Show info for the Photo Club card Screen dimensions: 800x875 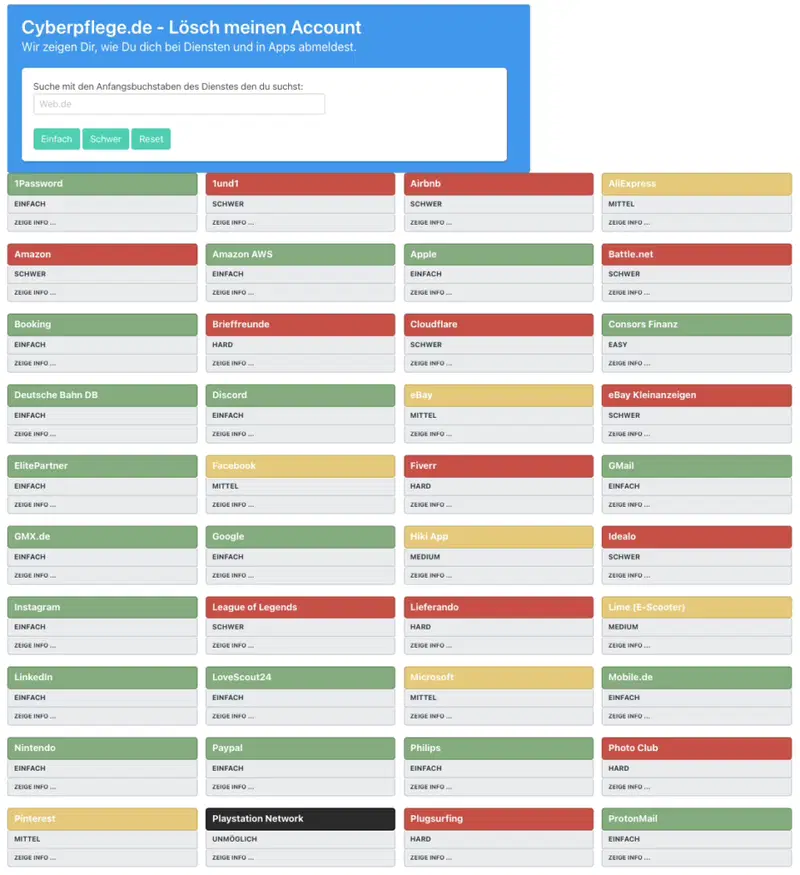[696, 787]
